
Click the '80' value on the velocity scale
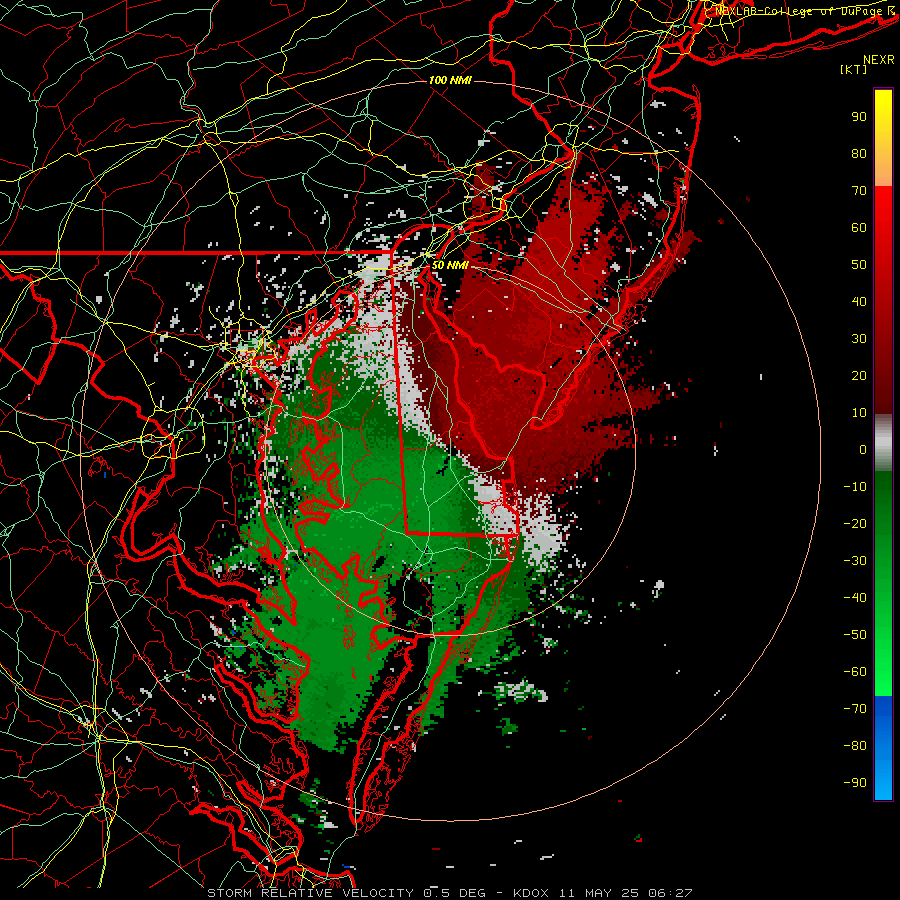click(x=859, y=154)
